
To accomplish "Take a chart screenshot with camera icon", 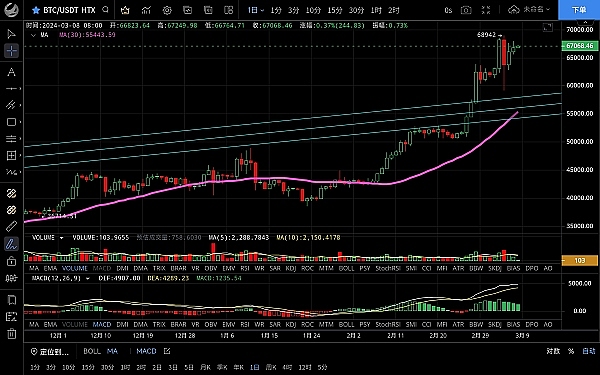I will point(466,10).
